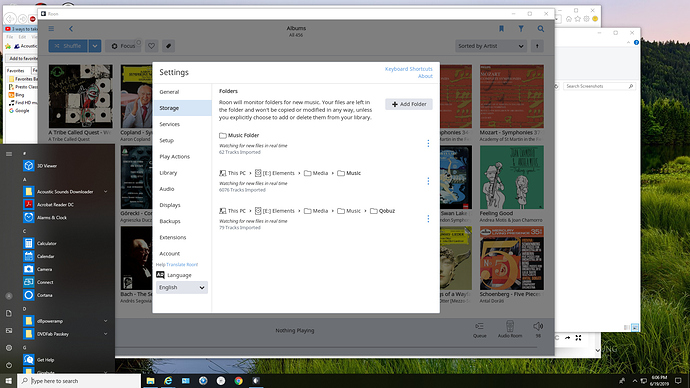
Task: Expand DVDFab Passkey folder
Action: point(105,334)
